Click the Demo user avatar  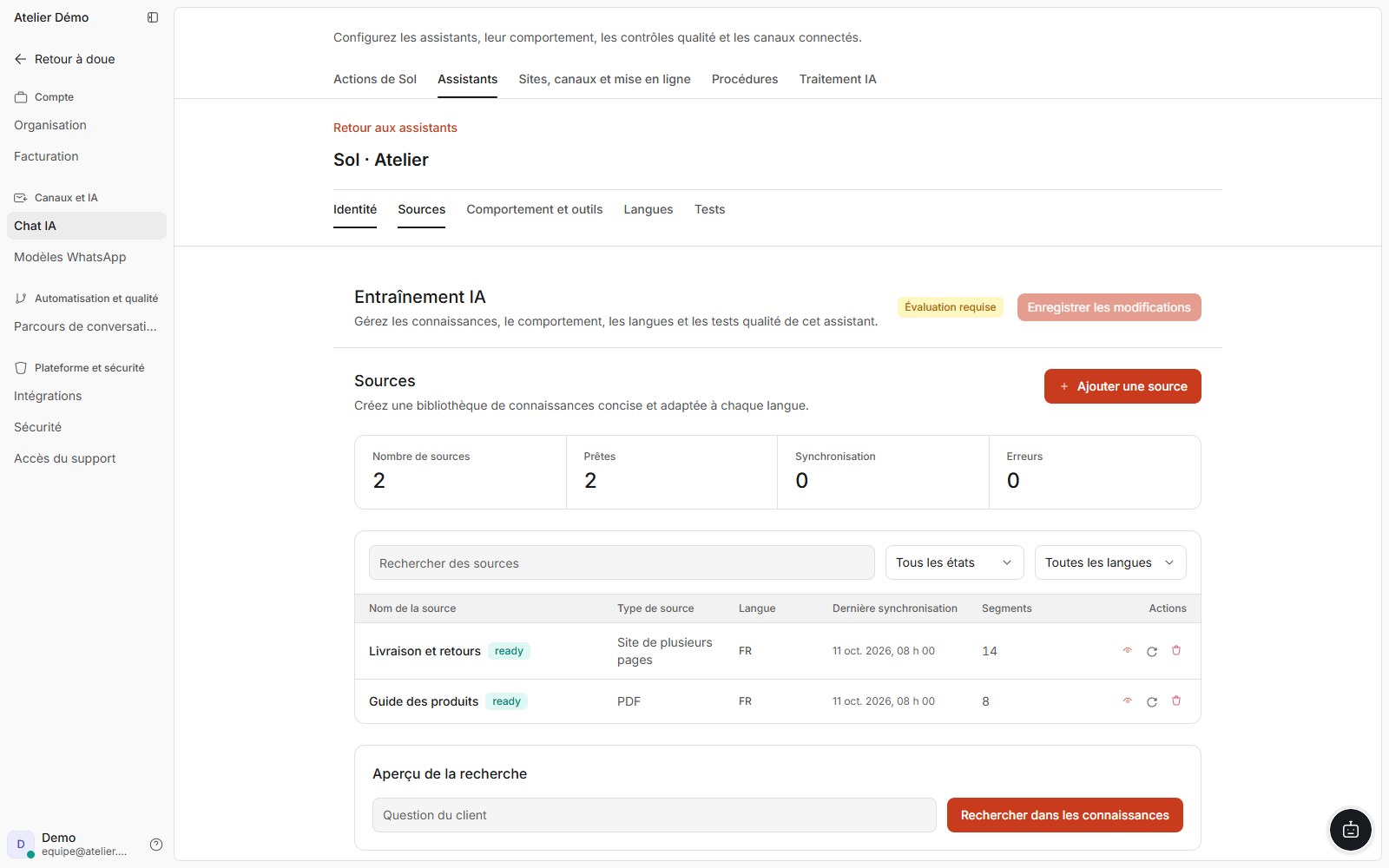coord(21,844)
